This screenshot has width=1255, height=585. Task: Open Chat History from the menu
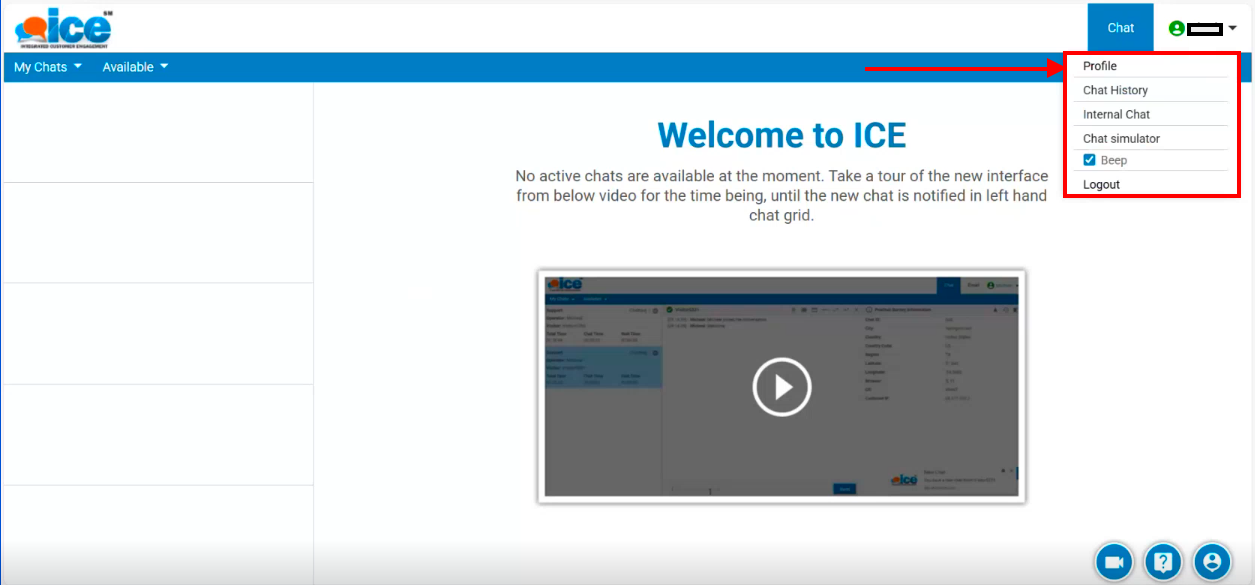[1115, 90]
